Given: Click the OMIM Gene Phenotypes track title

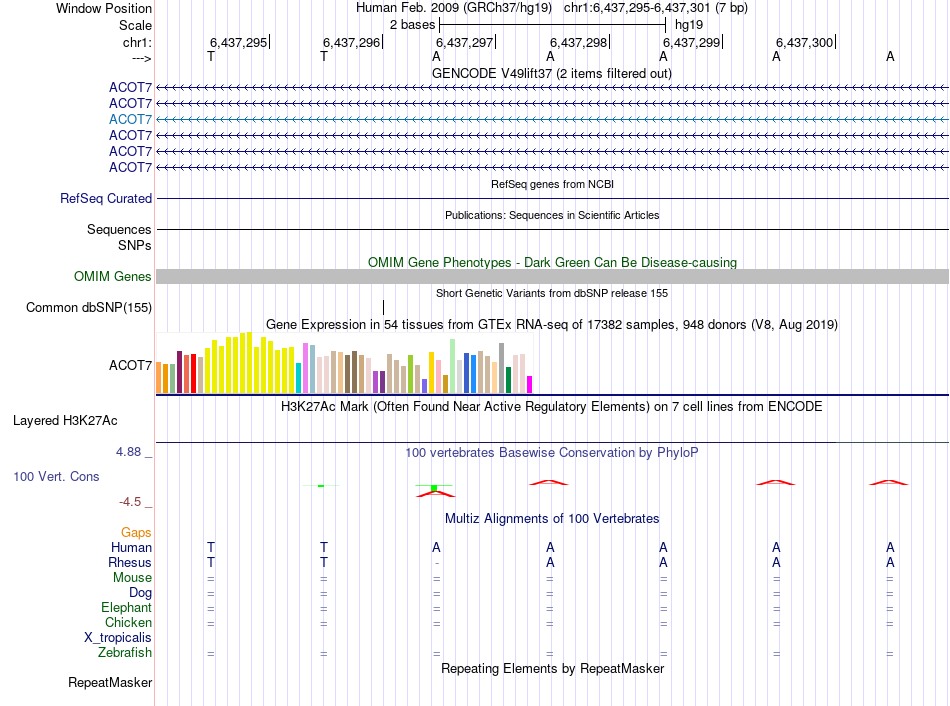Looking at the screenshot, I should pos(552,262).
